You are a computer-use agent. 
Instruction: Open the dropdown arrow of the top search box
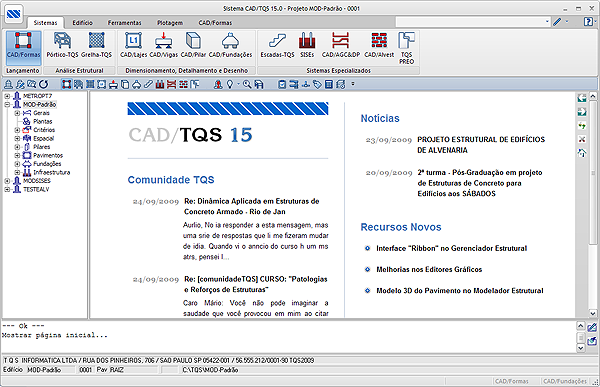[x=547, y=22]
